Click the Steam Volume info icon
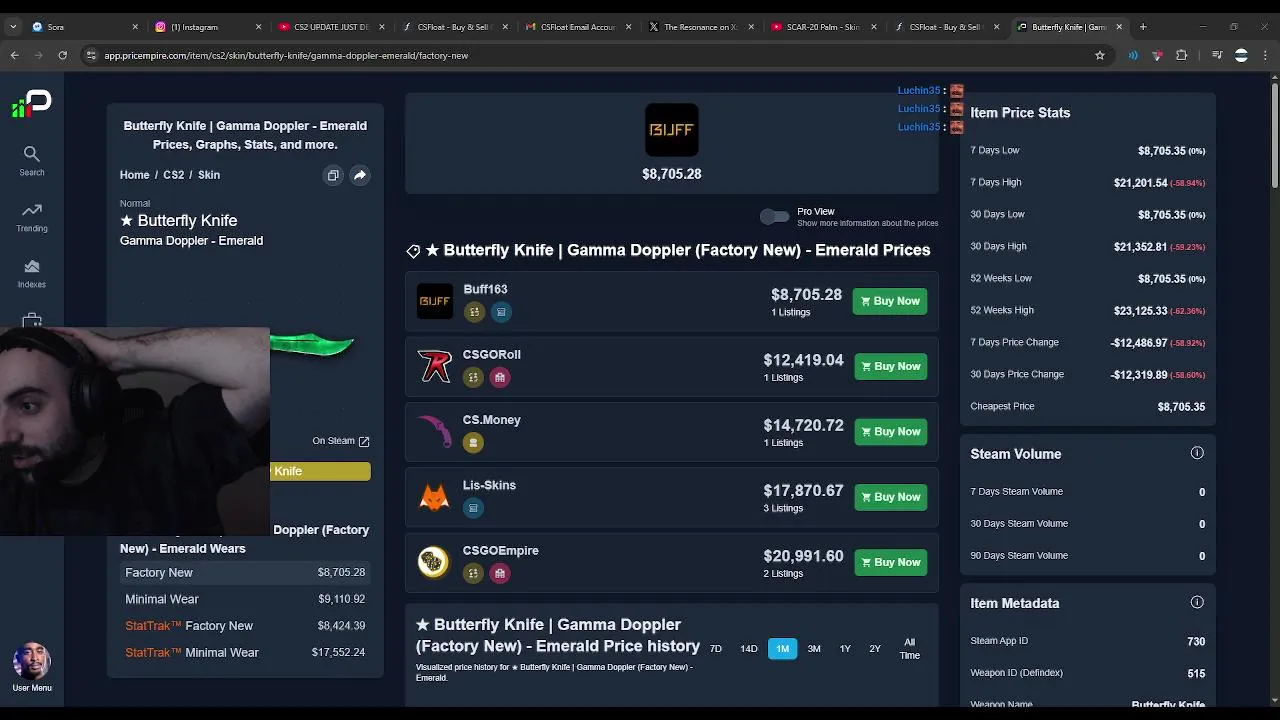This screenshot has height=720, width=1280. coord(1197,453)
